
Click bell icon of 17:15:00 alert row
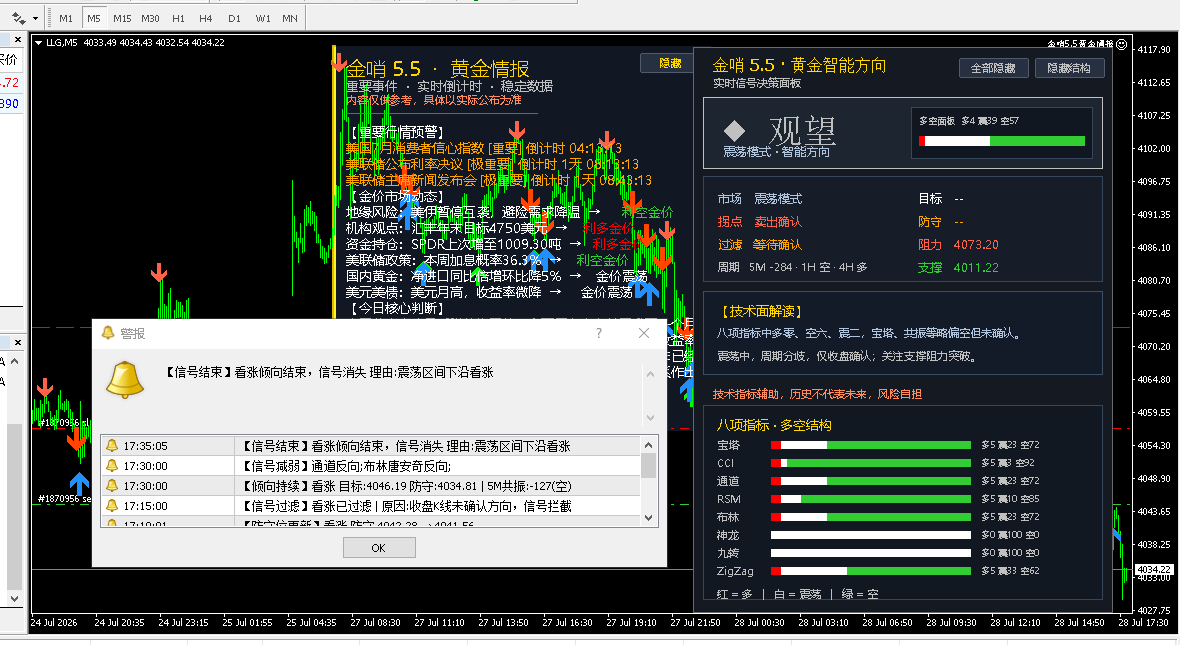pyautogui.click(x=112, y=506)
